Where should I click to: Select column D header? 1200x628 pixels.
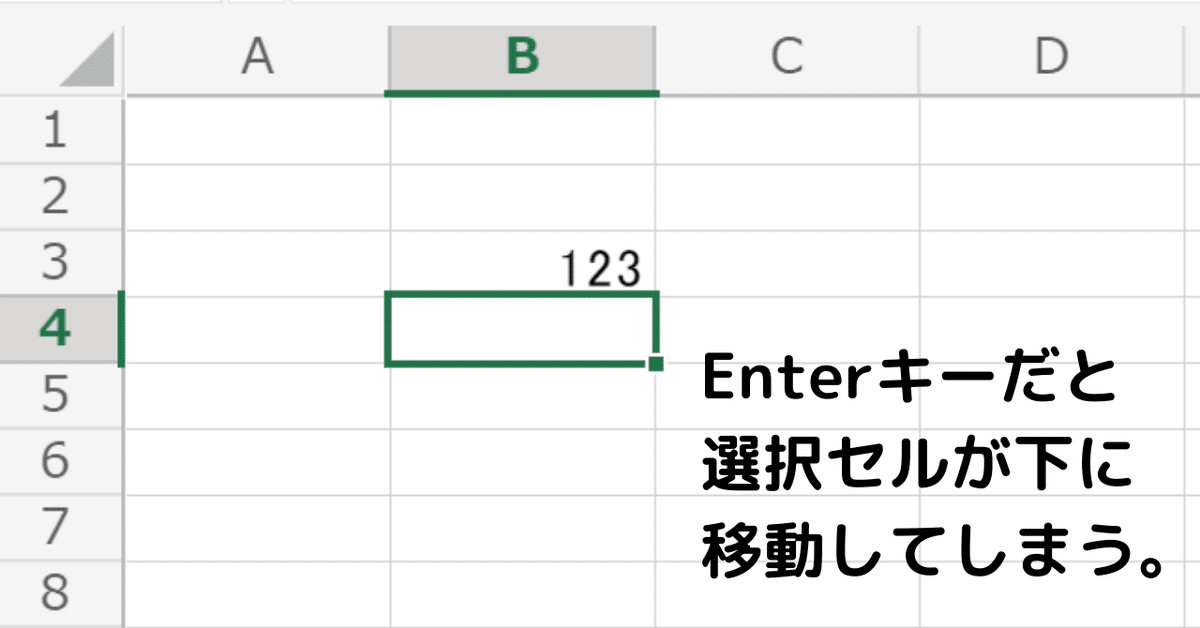(x=1052, y=58)
